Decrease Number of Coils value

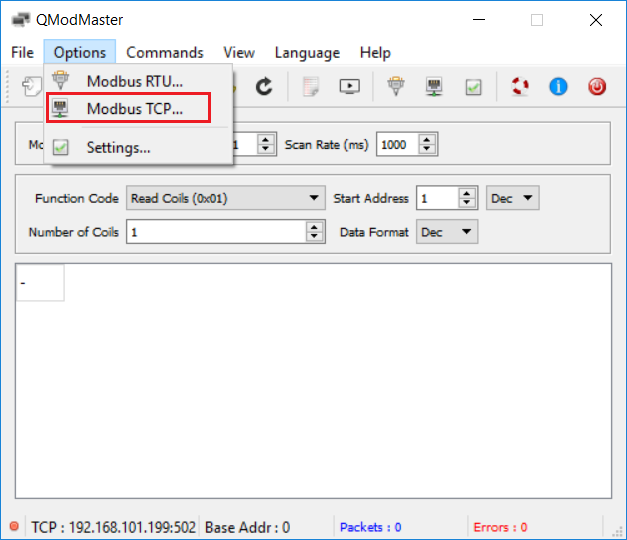pyautogui.click(x=314, y=236)
